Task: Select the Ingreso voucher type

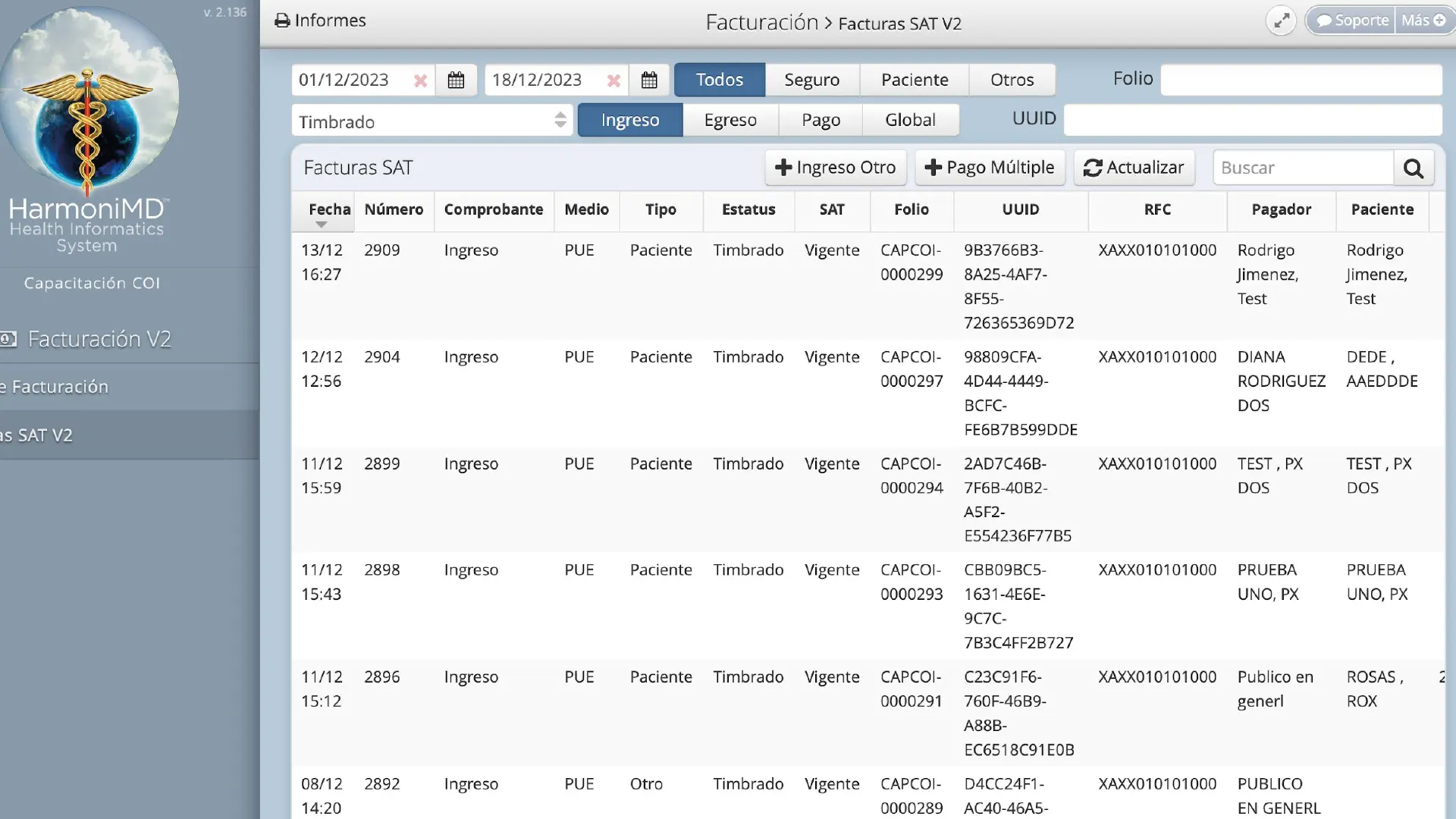Action: tap(630, 120)
